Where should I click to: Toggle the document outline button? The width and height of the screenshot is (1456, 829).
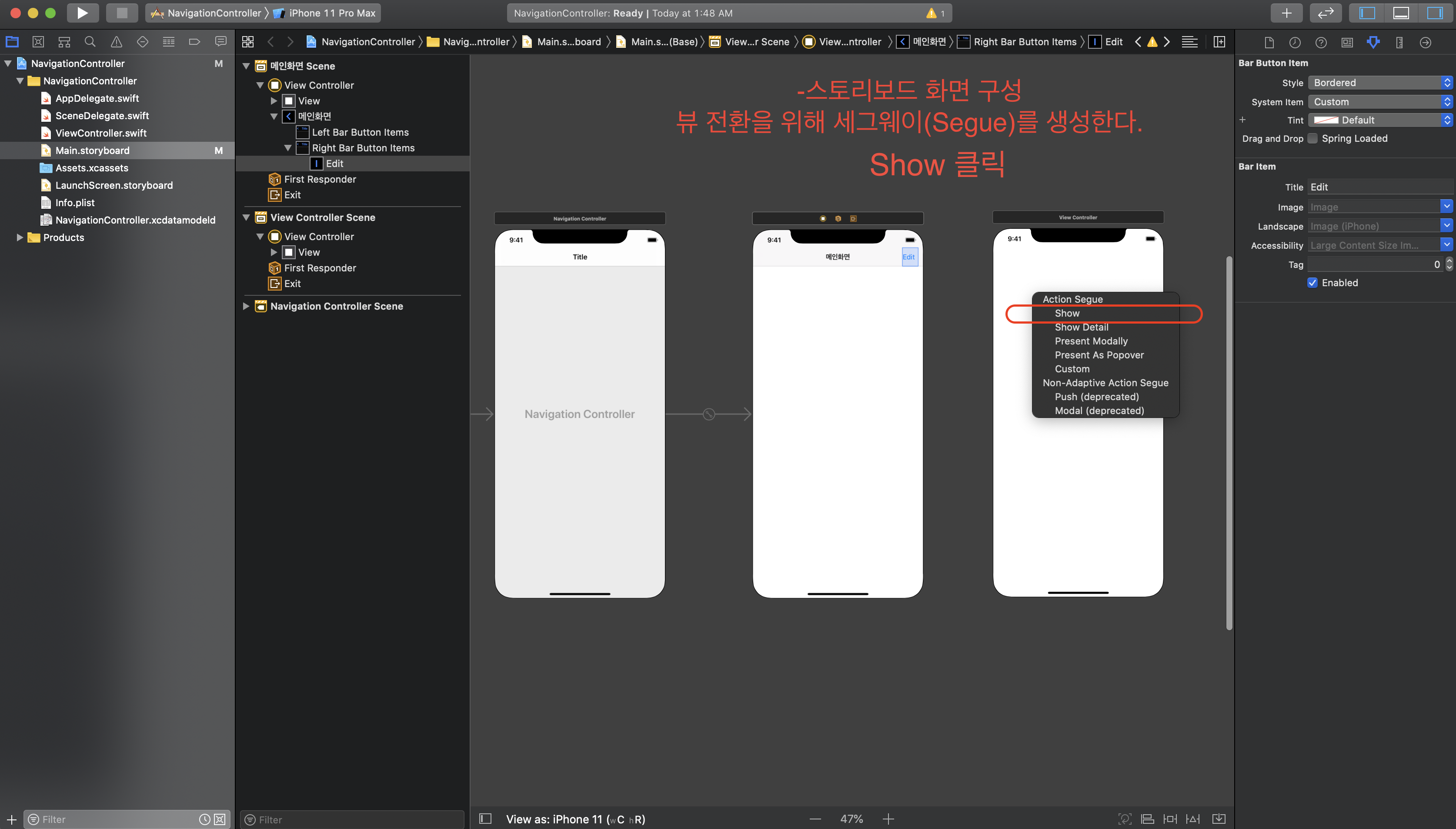click(x=485, y=819)
